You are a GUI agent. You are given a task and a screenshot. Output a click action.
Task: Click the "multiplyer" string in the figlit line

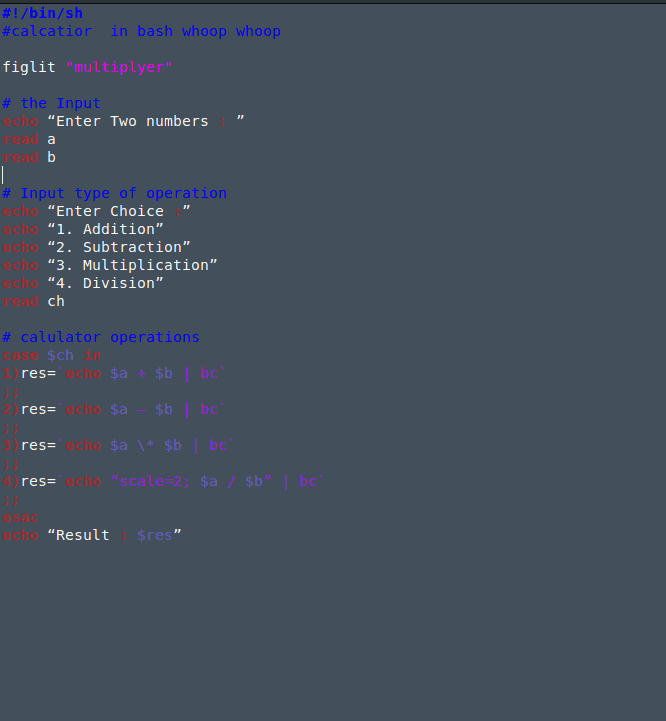[x=119, y=67]
